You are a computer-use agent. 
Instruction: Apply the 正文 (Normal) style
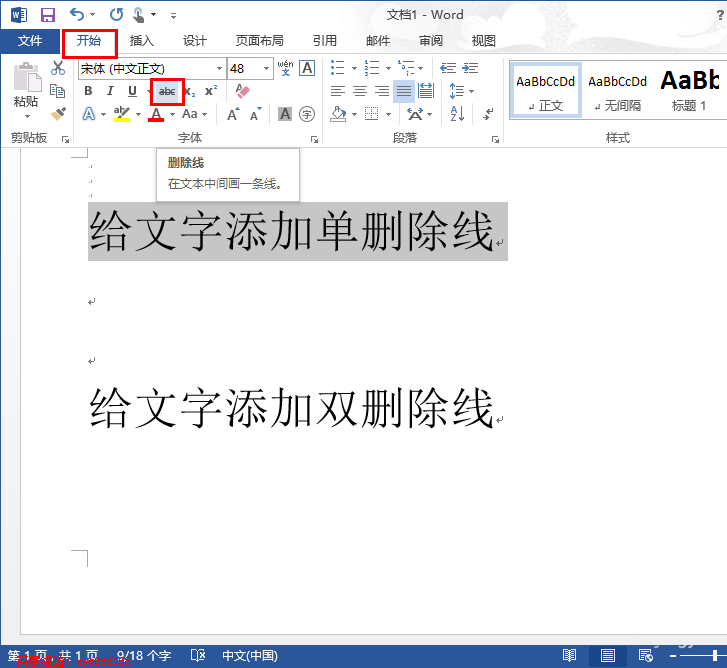coord(546,91)
